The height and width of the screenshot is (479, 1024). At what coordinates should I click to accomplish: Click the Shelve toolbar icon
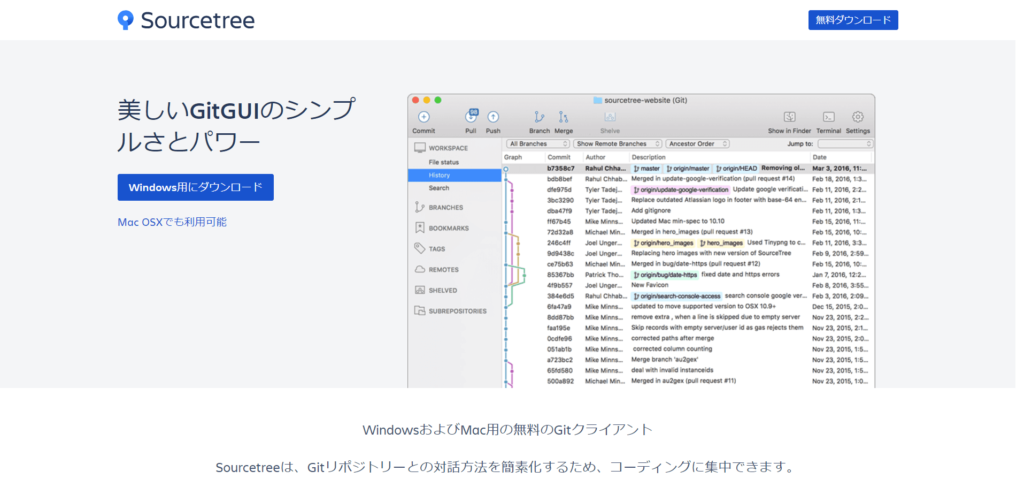point(610,117)
